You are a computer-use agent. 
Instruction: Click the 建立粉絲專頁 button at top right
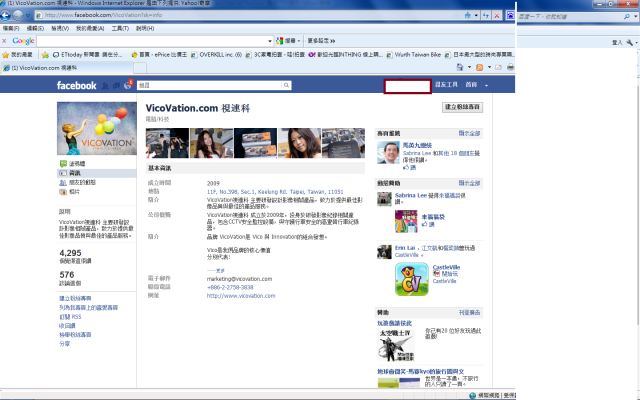[x=462, y=107]
